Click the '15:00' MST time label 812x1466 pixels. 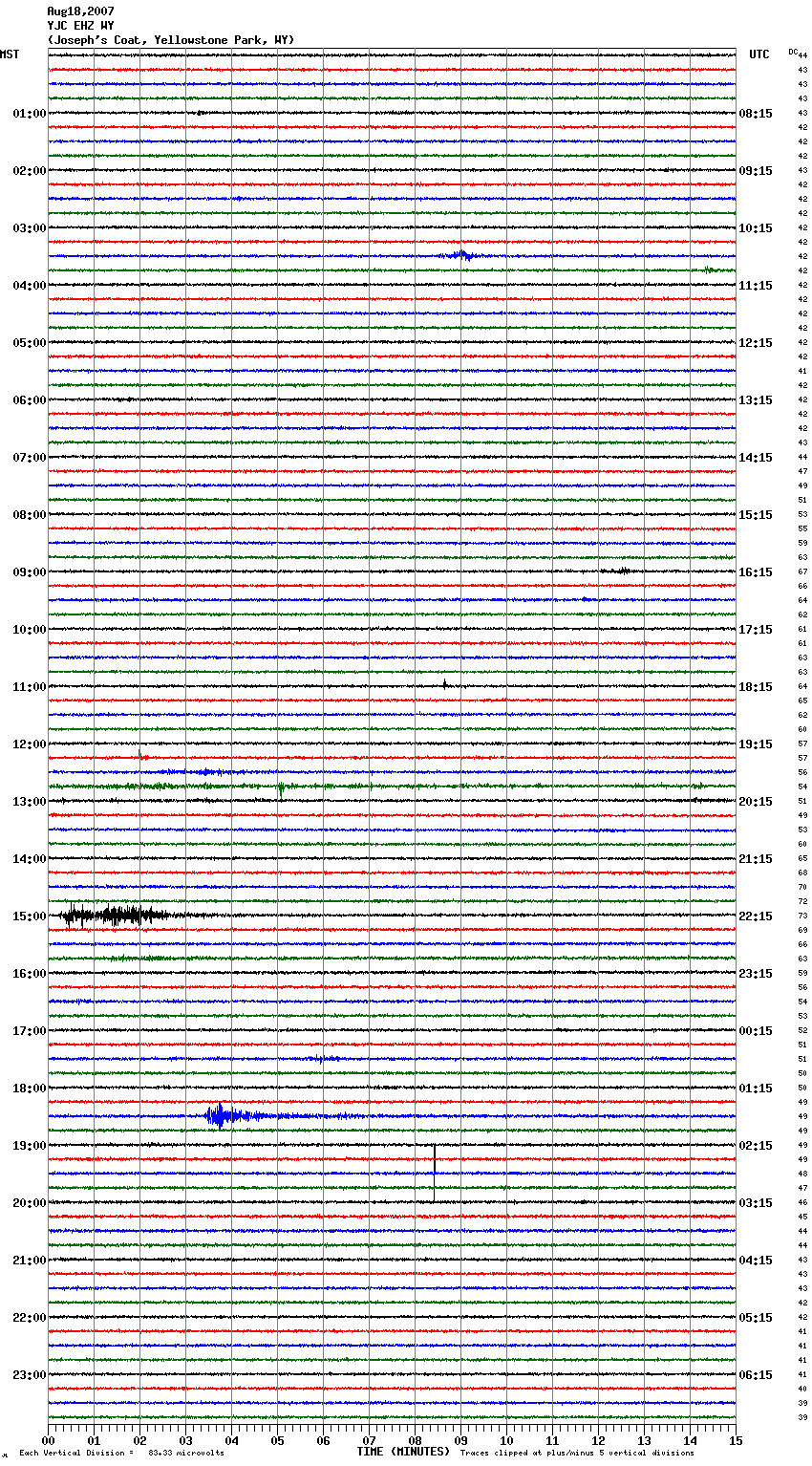pos(30,916)
